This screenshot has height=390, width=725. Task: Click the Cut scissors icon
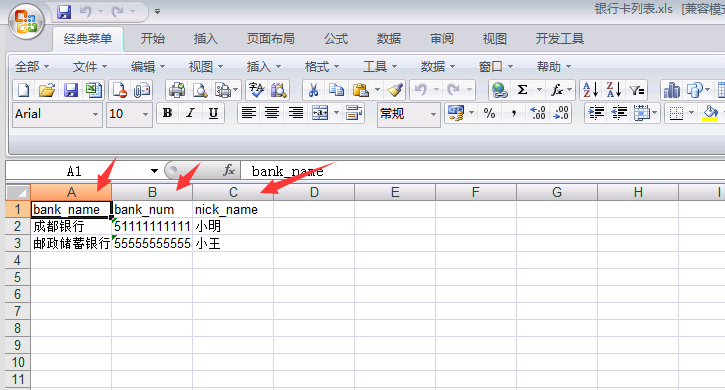tap(313, 90)
